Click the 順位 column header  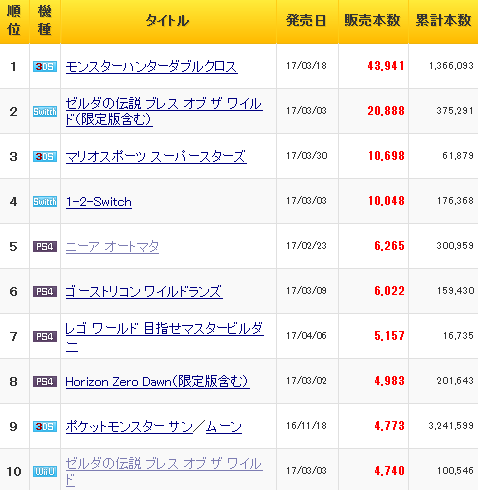tap(14, 21)
